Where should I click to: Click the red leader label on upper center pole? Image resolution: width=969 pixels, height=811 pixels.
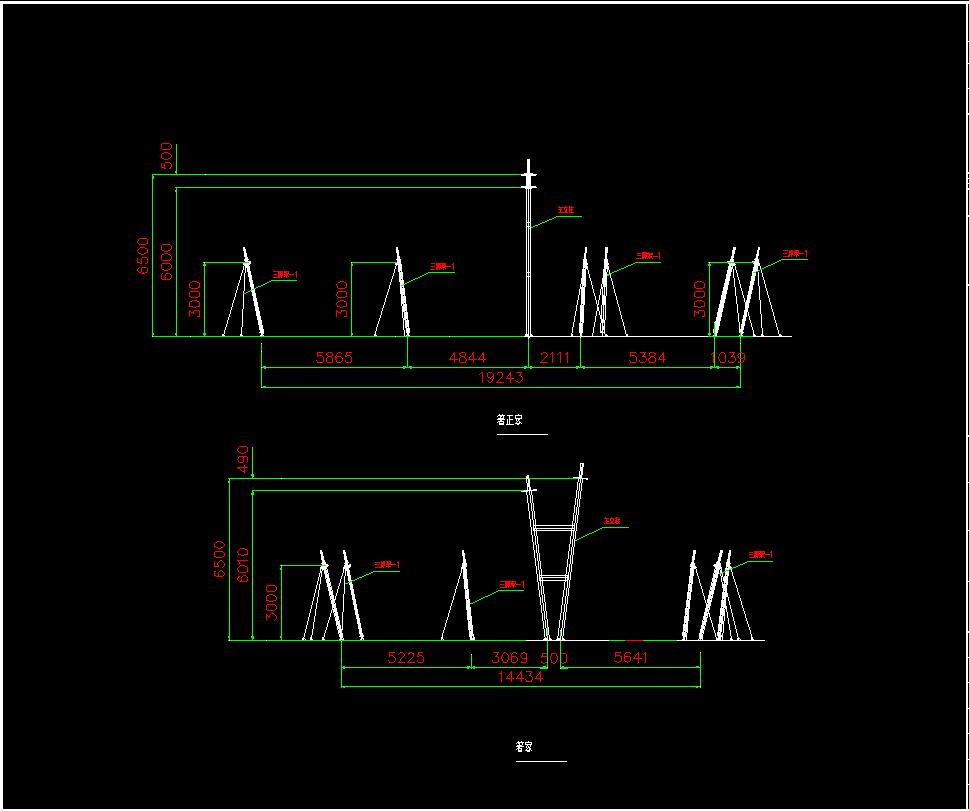pyautogui.click(x=567, y=211)
